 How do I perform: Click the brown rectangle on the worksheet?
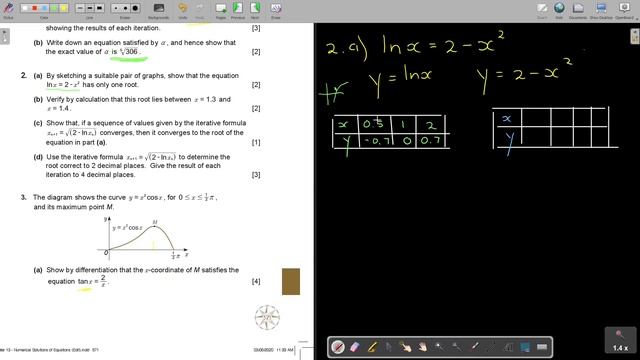click(x=291, y=281)
